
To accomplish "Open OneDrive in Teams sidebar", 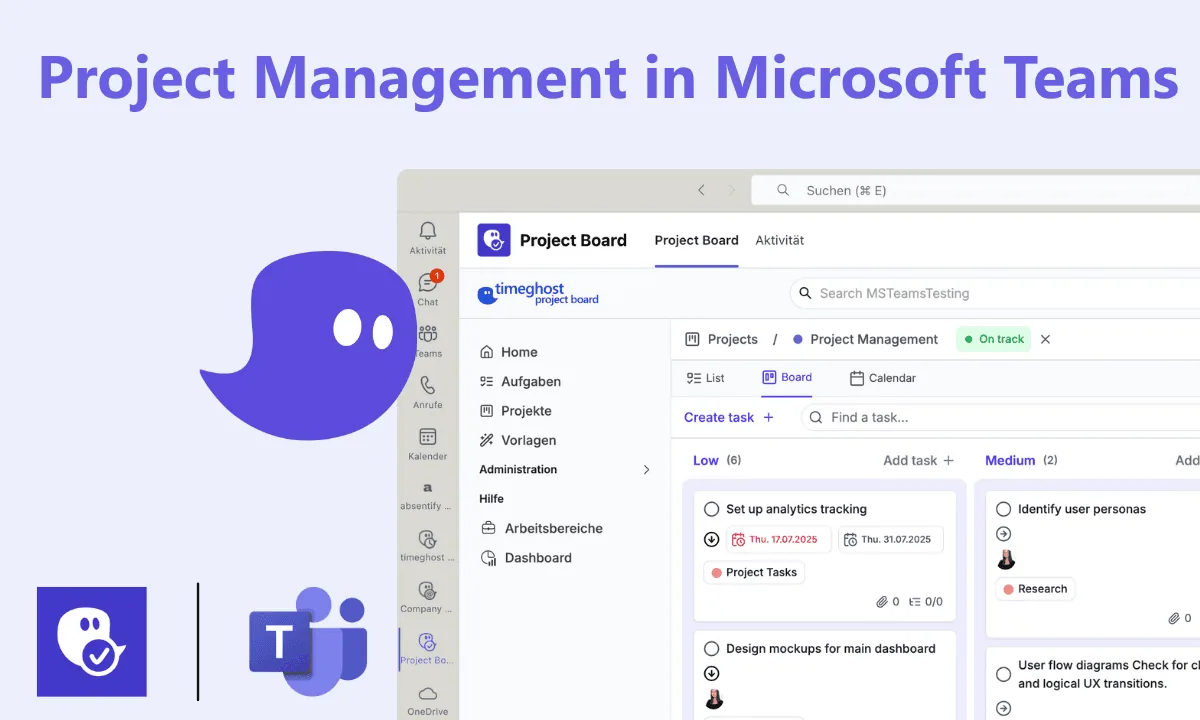I will click(428, 701).
